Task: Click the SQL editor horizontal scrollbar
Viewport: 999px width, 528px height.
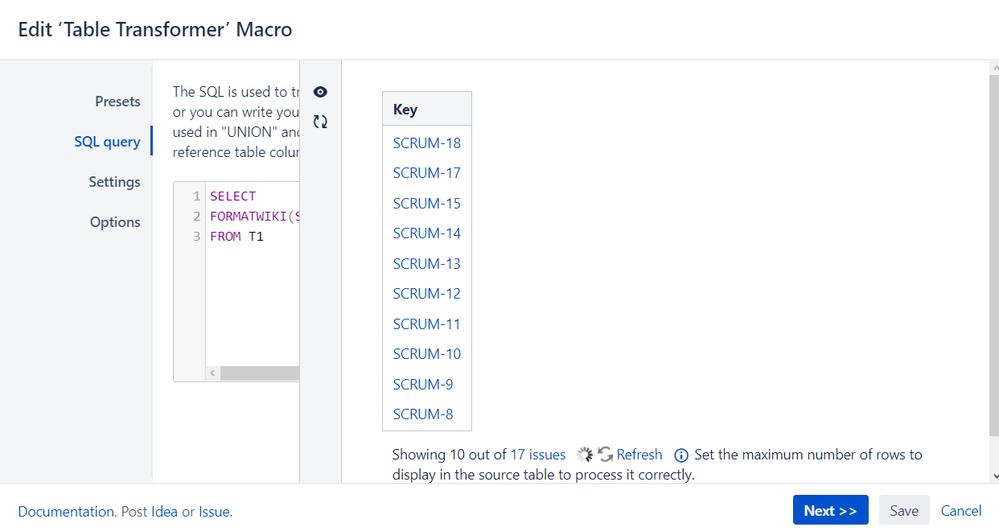Action: [260, 373]
